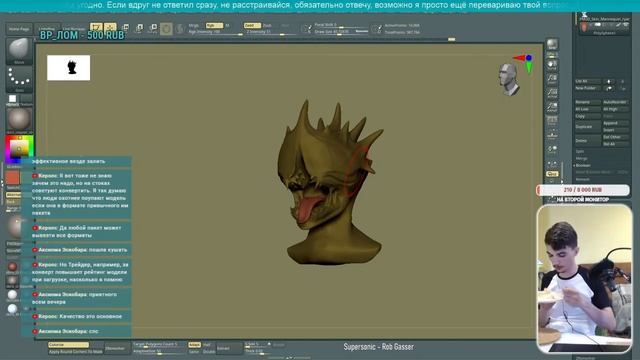
Task: Click the Insert button
Action: point(616,130)
